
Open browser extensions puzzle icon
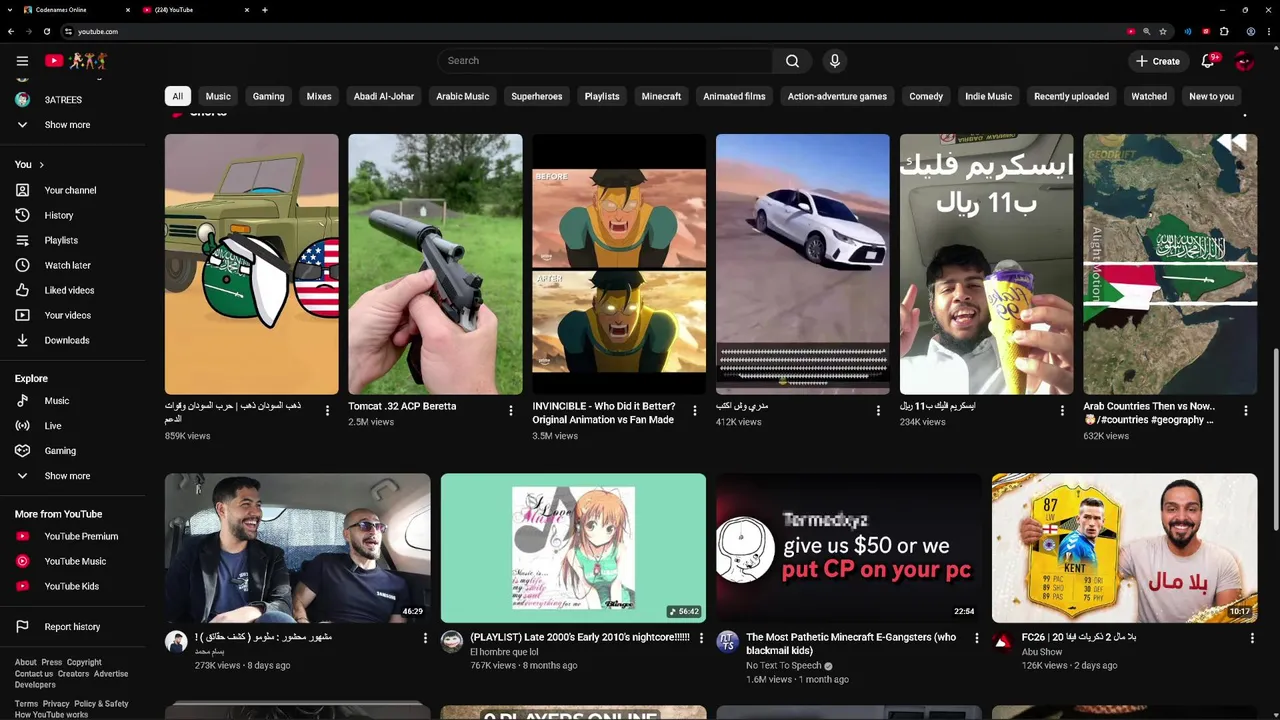1224,31
